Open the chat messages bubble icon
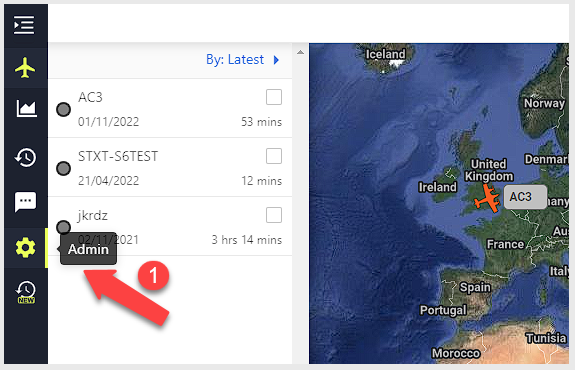575x370 pixels. pyautogui.click(x=25, y=202)
